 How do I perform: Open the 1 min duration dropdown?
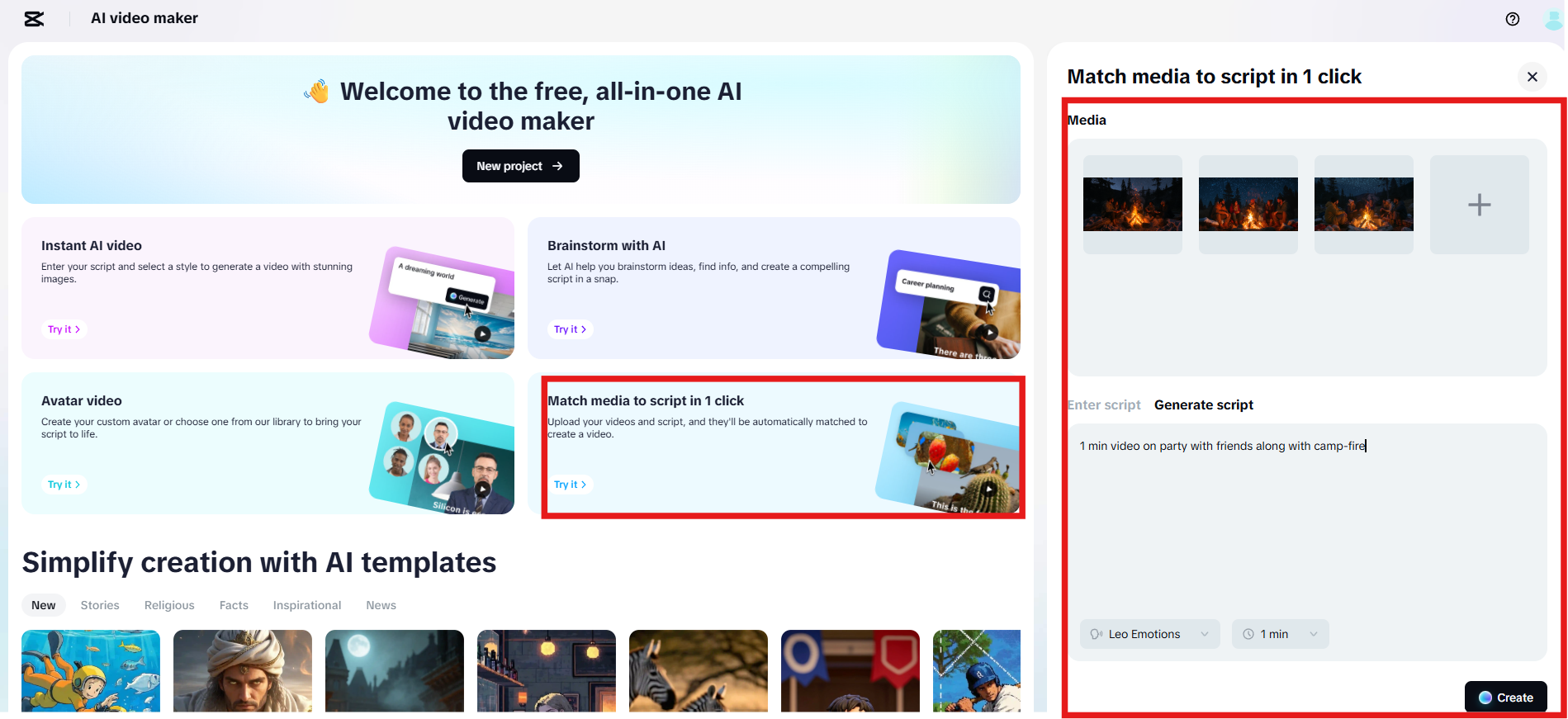click(1281, 634)
